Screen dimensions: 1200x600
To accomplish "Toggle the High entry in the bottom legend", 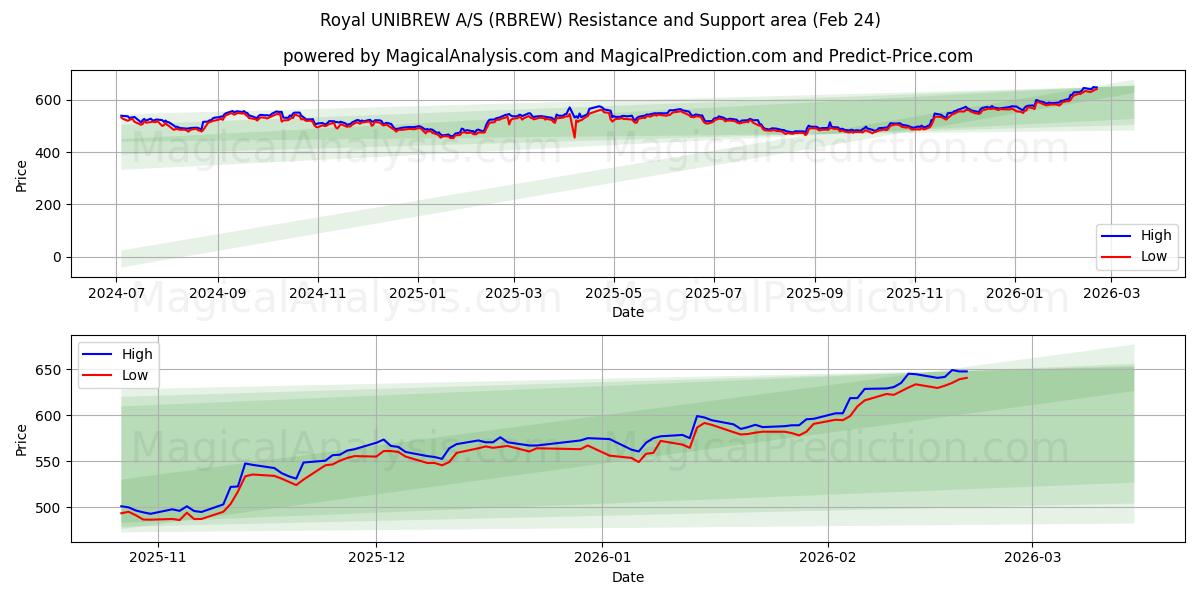I will (x=132, y=354).
